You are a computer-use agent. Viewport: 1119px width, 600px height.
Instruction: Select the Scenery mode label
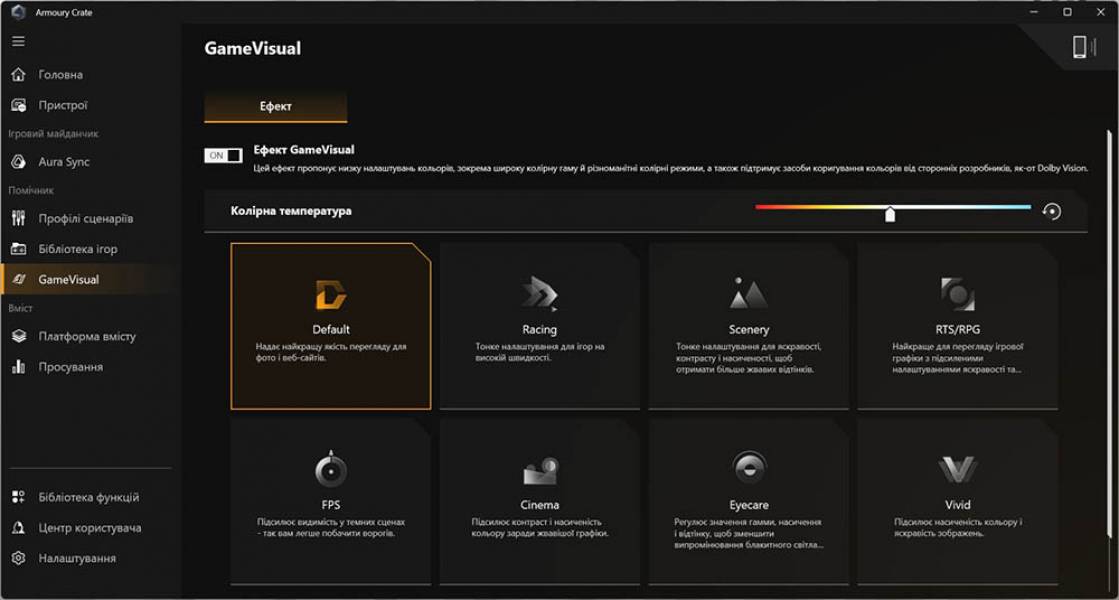pos(749,330)
